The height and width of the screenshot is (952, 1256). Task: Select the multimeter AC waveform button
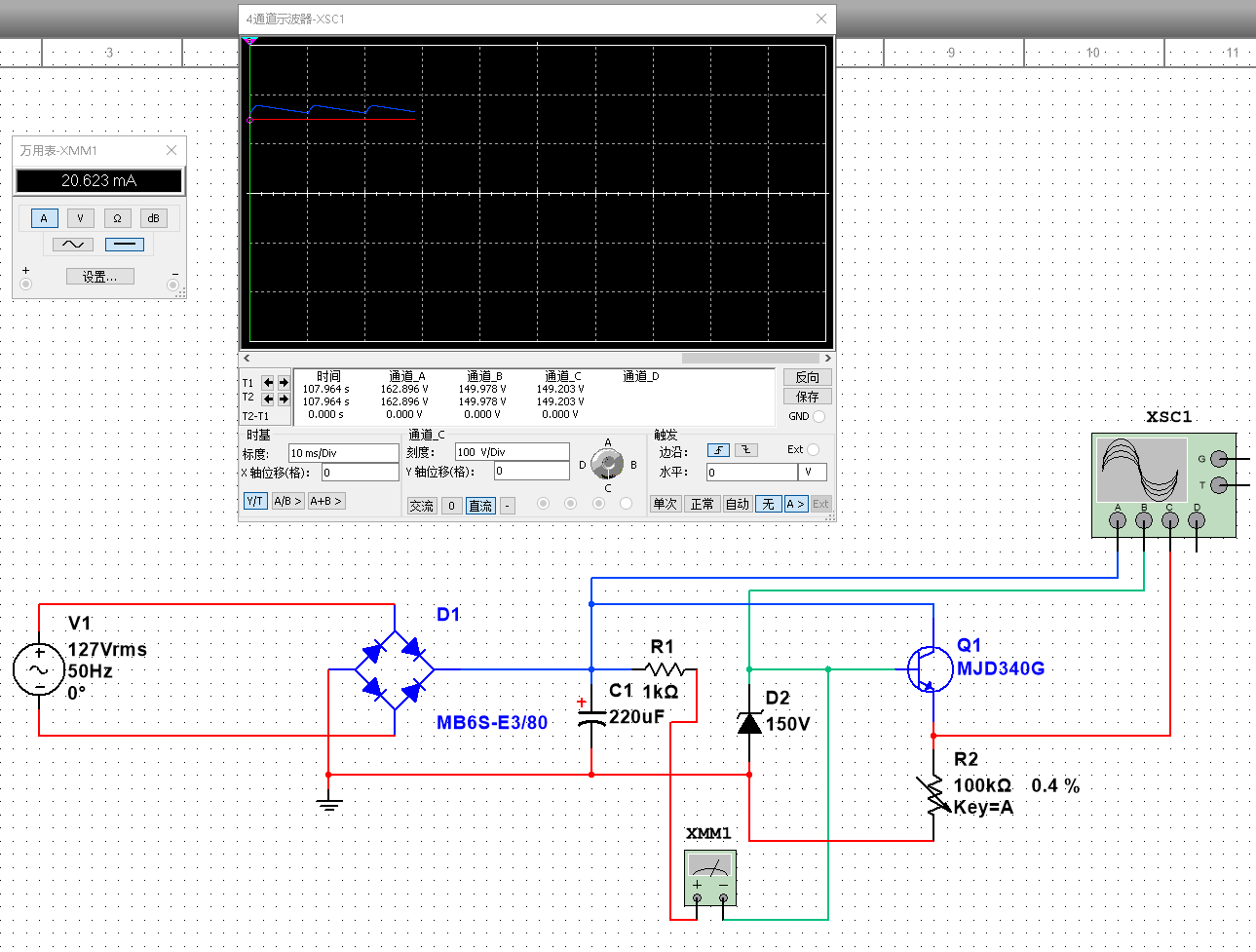coord(72,245)
